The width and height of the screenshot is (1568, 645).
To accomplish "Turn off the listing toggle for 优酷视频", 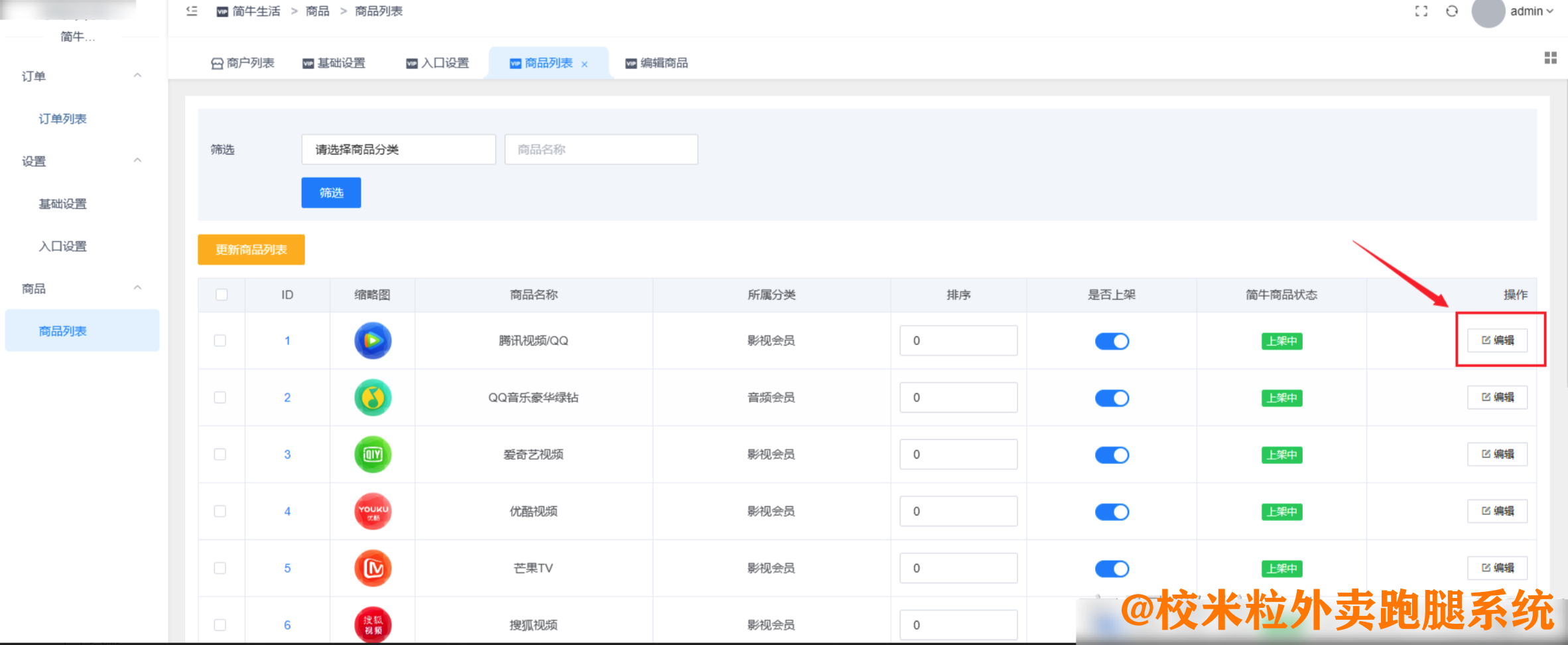I will (1112, 512).
